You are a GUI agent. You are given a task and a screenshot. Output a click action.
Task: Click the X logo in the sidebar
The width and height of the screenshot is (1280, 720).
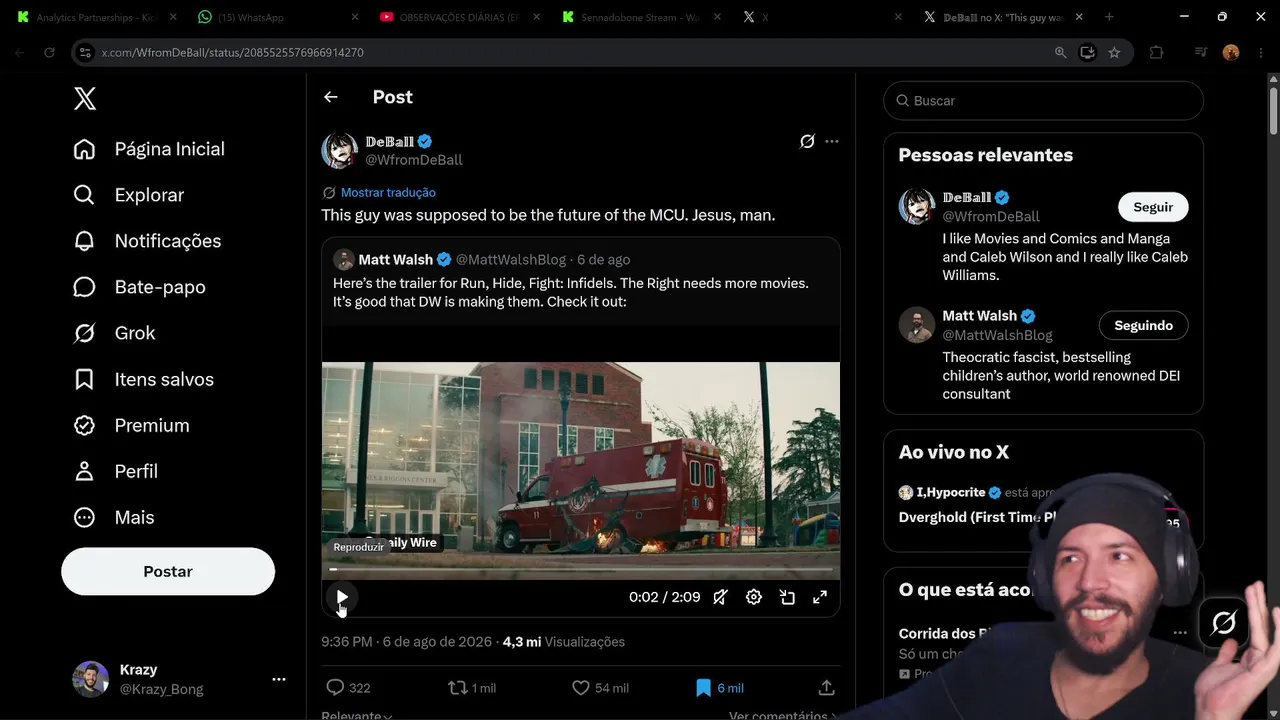click(85, 98)
